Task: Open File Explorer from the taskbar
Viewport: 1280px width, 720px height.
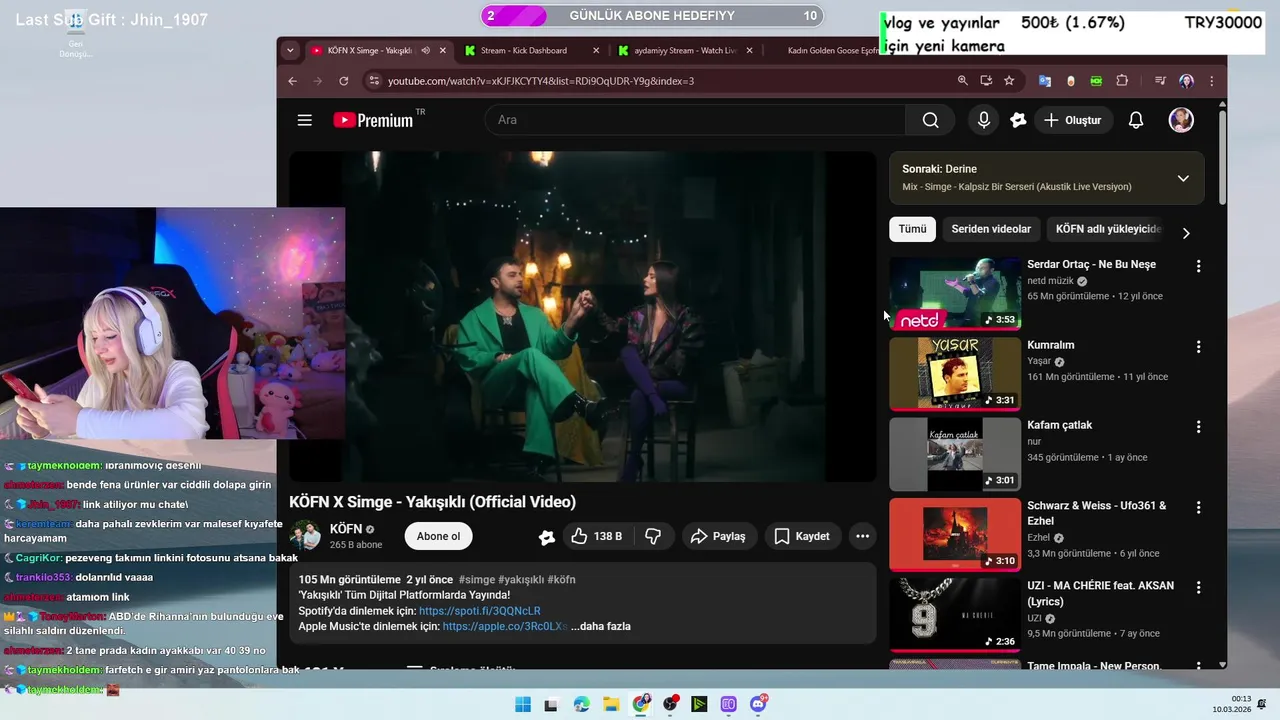Action: point(611,704)
